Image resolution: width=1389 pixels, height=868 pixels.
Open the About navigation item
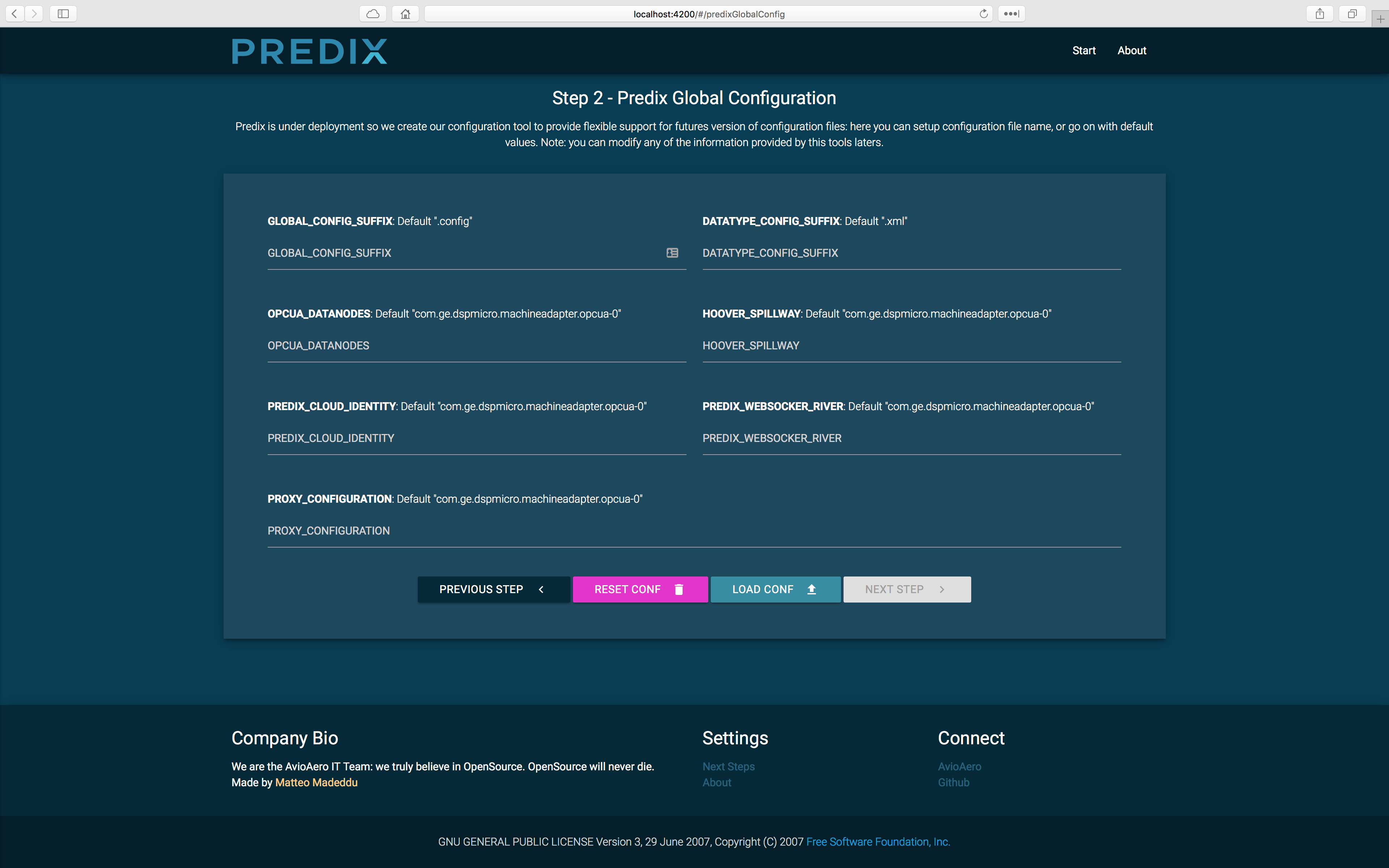[1131, 51]
